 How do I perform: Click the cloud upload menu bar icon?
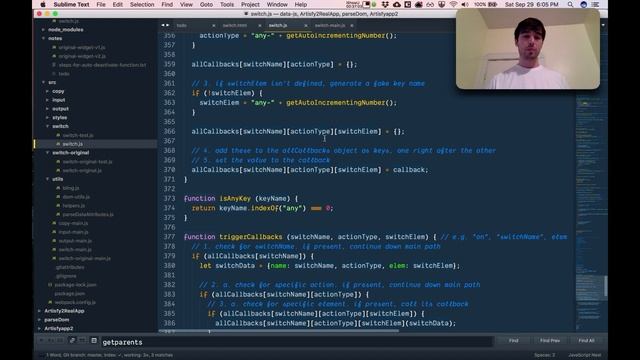tap(397, 4)
